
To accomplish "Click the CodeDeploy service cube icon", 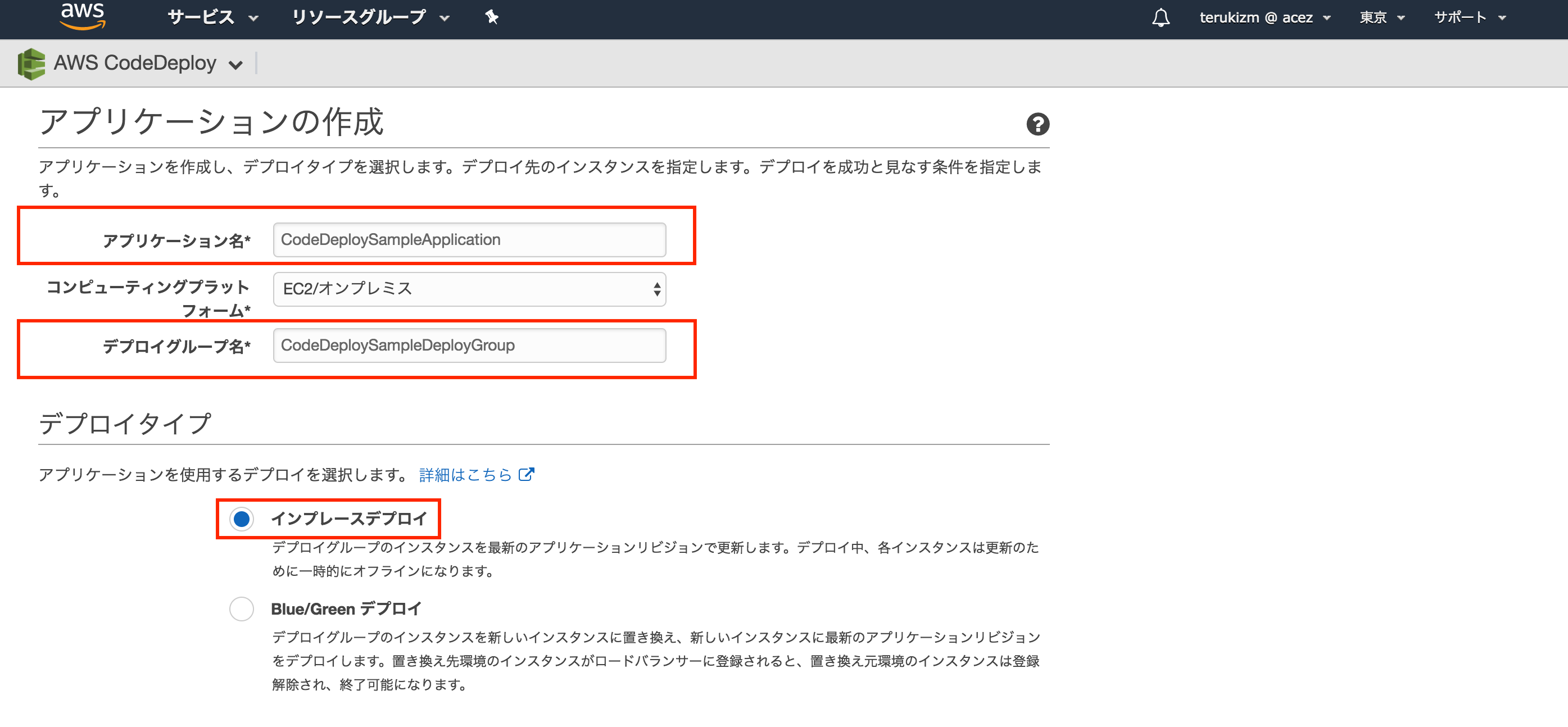I will coord(31,64).
